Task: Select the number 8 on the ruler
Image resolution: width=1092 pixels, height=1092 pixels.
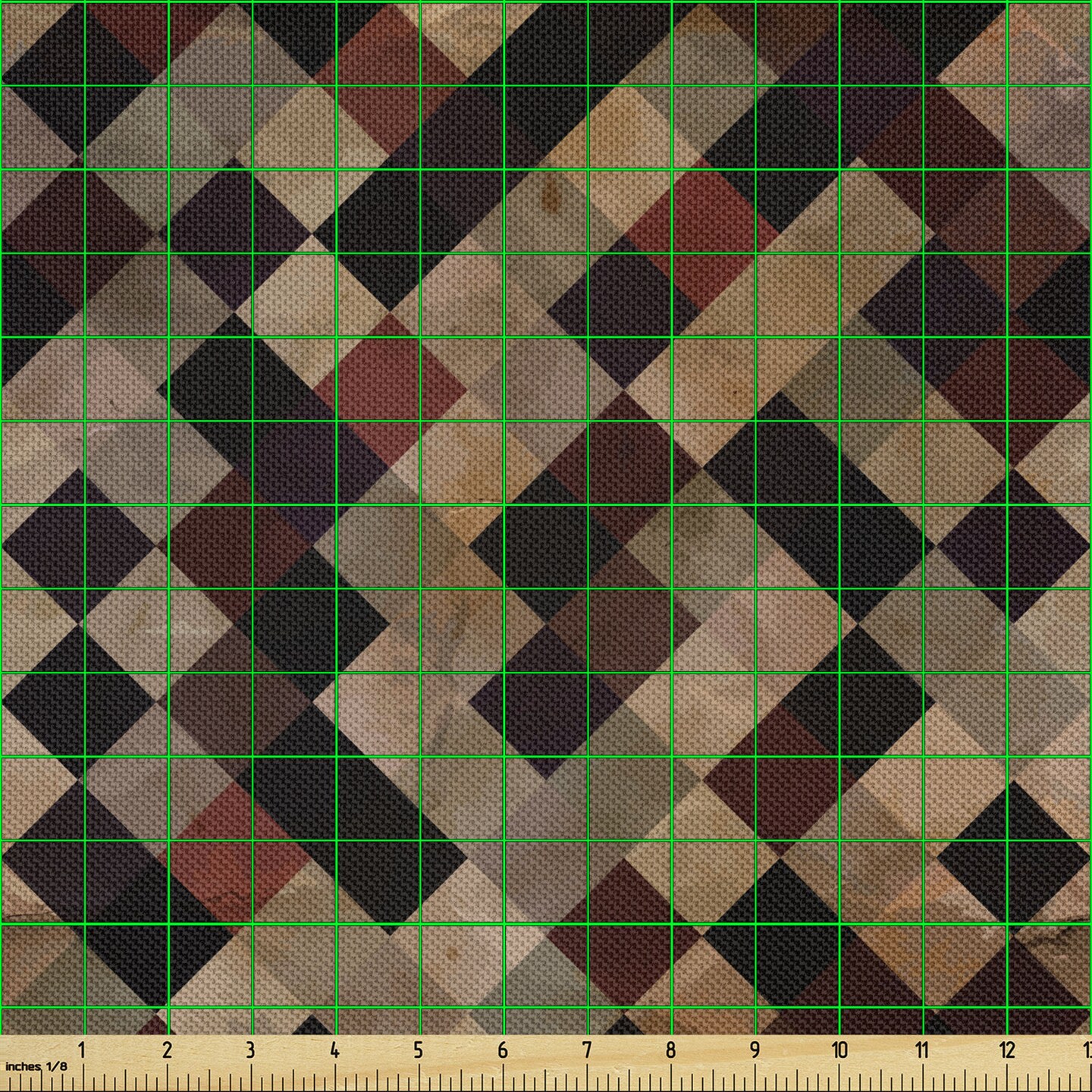Action: 670,1050
